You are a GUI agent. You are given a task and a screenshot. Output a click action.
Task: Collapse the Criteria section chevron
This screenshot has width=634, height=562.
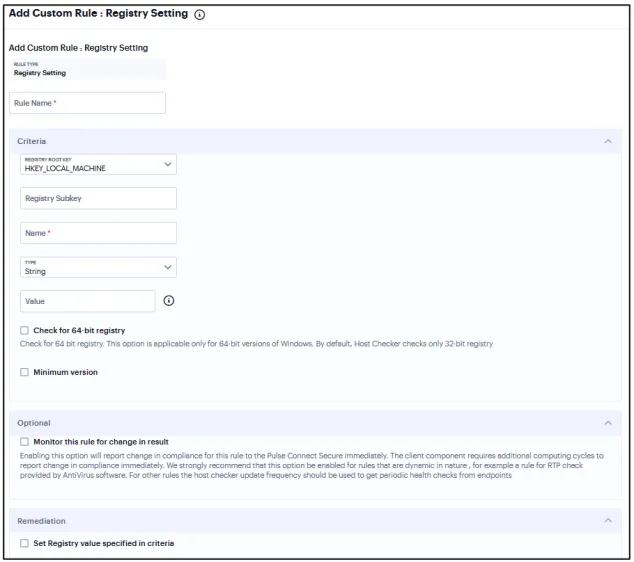[608, 141]
